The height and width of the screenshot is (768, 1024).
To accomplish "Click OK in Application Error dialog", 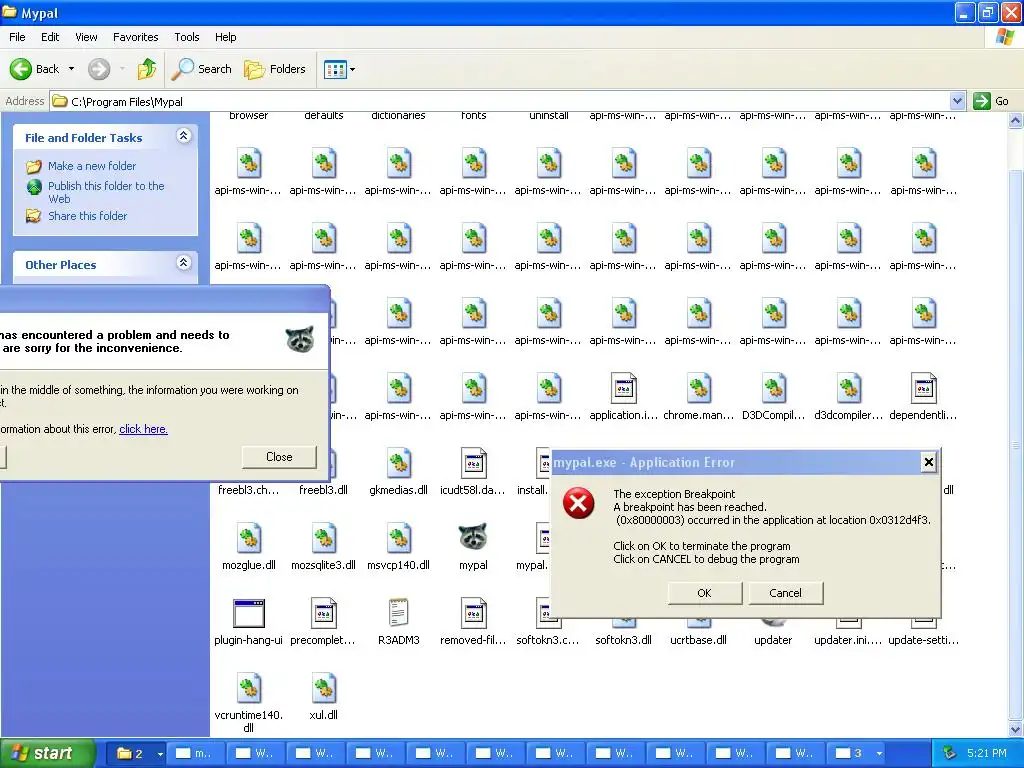I will click(x=704, y=593).
